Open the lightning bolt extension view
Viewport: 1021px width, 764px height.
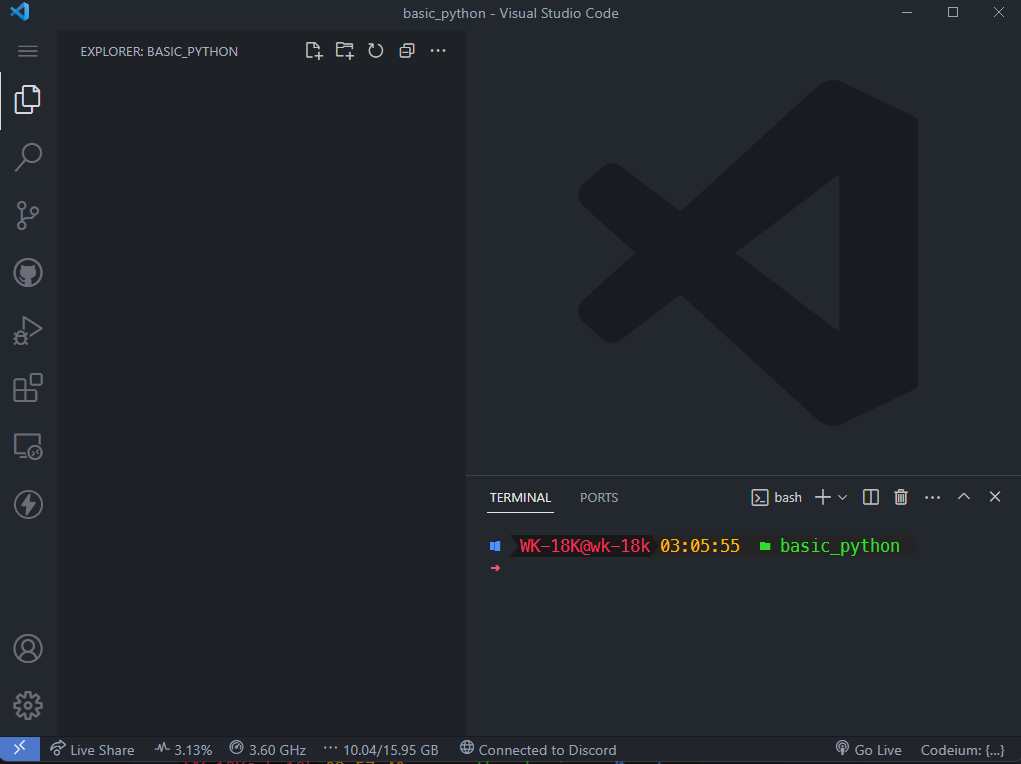point(27,504)
